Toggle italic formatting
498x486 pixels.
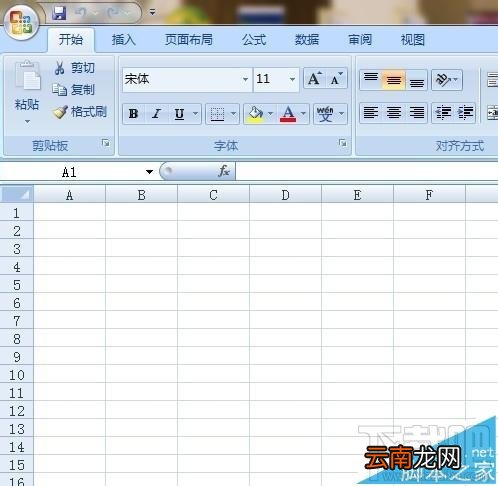pos(156,114)
